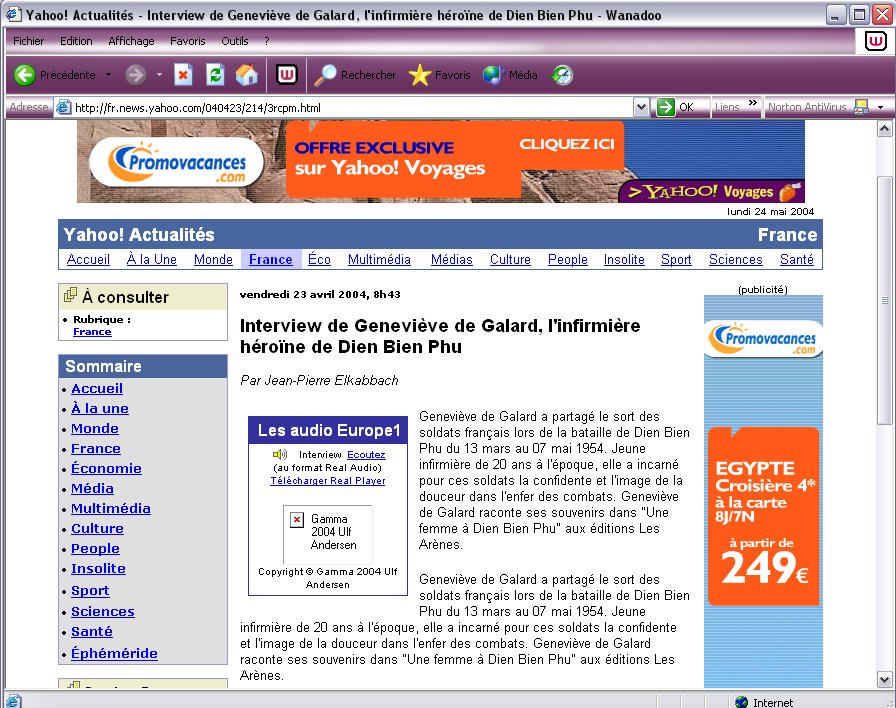Click the Stop loading icon
This screenshot has width=896, height=708.
[x=183, y=75]
